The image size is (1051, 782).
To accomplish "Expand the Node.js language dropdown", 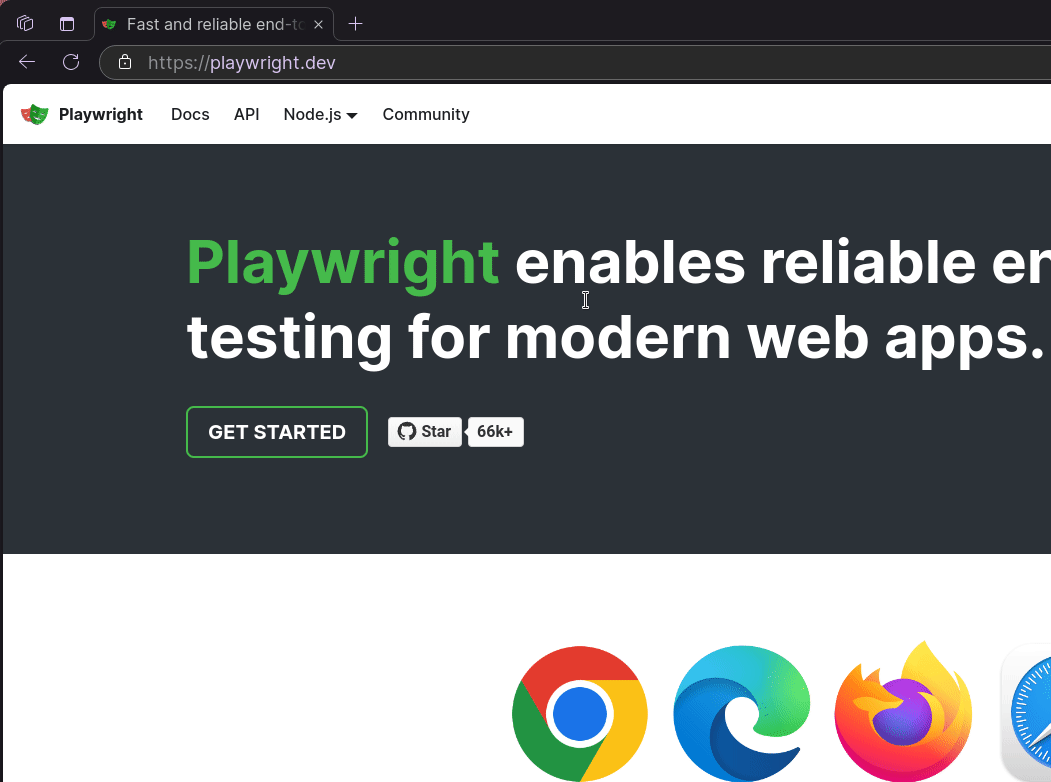I will point(320,114).
